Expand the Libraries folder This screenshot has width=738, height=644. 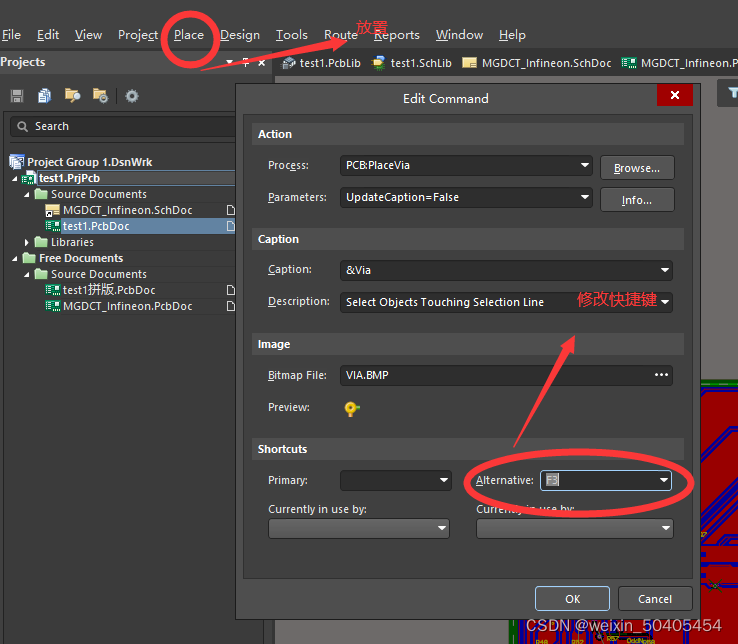27,242
